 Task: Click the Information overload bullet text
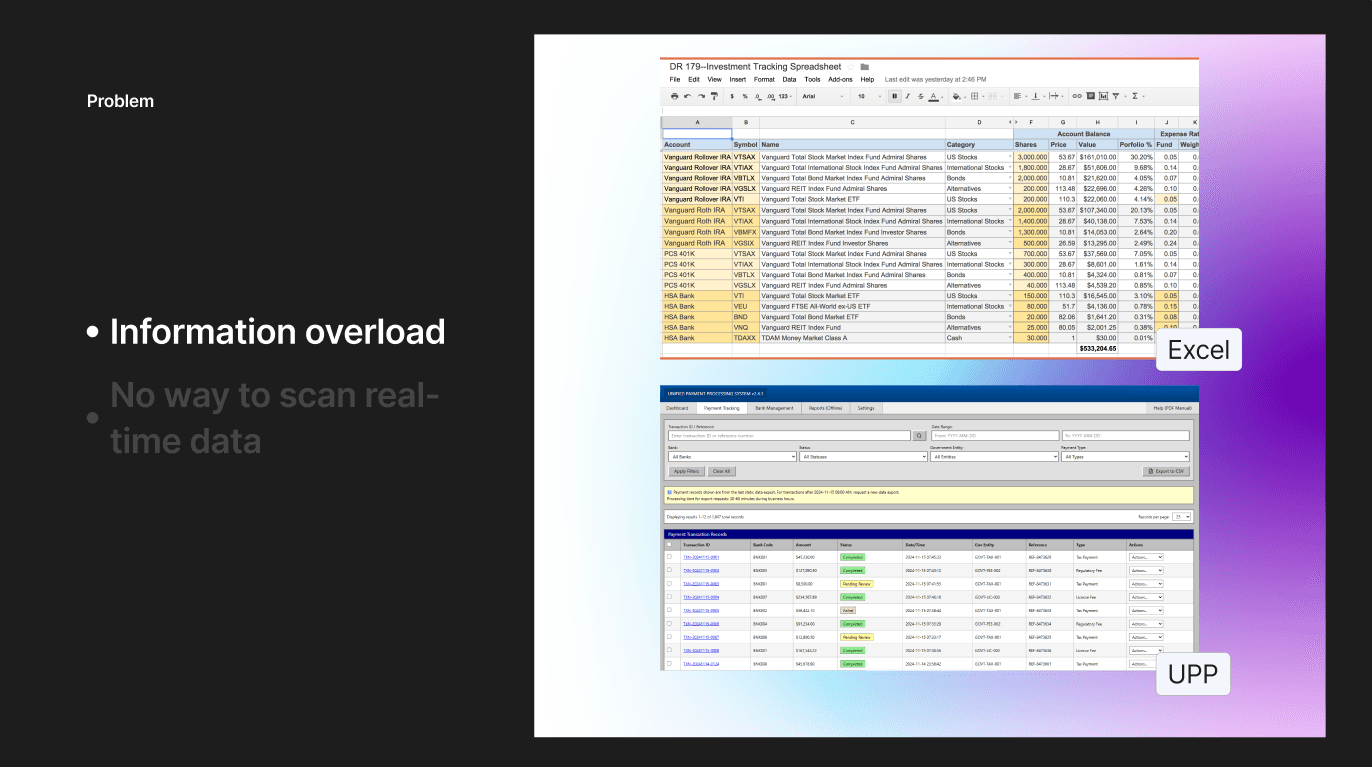coord(277,332)
